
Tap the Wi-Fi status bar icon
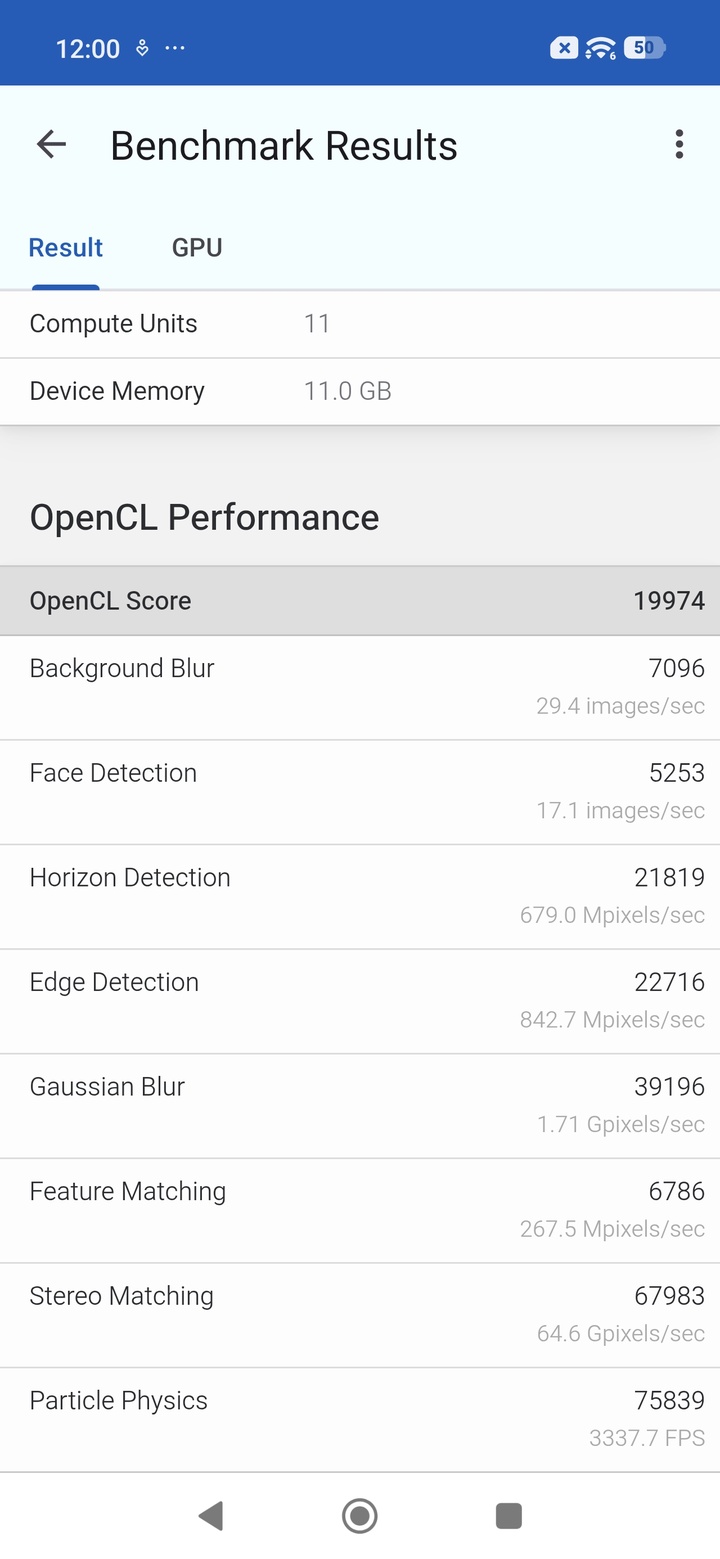pyautogui.click(x=600, y=48)
